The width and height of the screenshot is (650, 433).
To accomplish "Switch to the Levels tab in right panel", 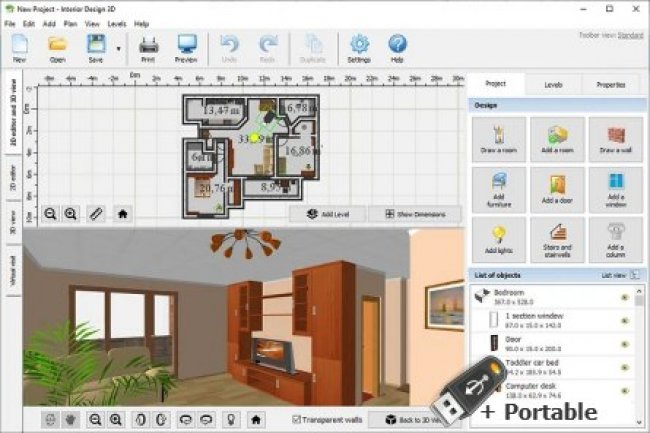I will tap(553, 85).
